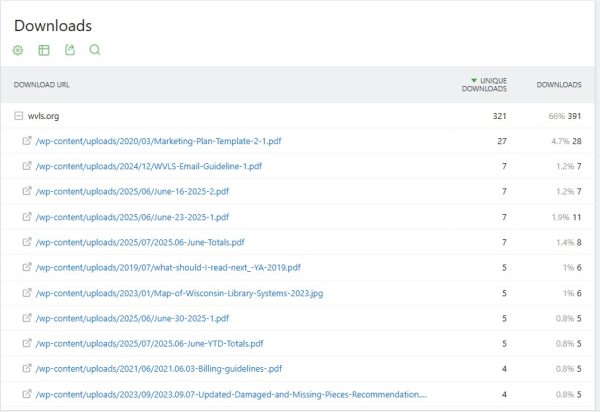Open the Marketing-Plan-Template-2-1.pdf link

click(x=158, y=141)
